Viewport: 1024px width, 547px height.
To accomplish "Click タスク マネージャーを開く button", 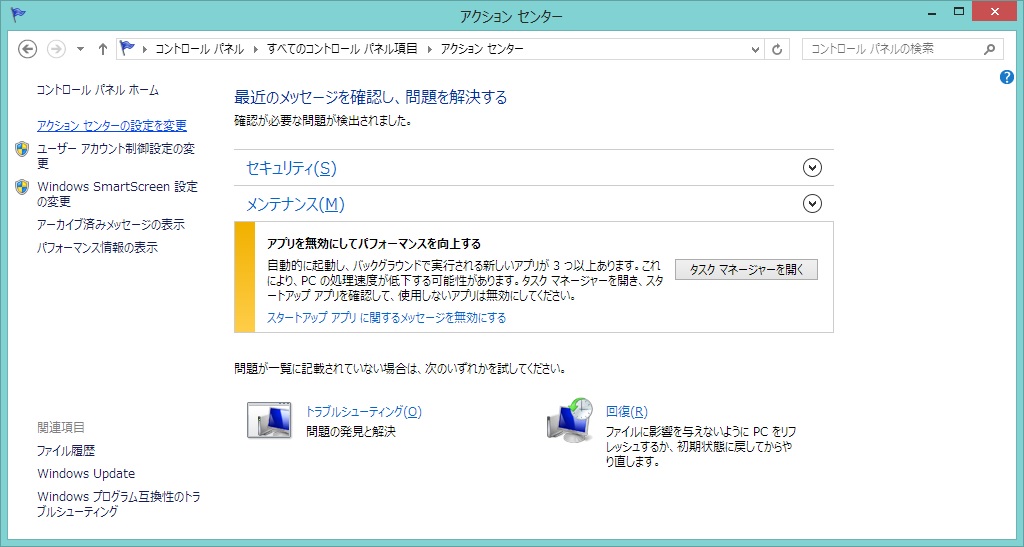I will (746, 270).
